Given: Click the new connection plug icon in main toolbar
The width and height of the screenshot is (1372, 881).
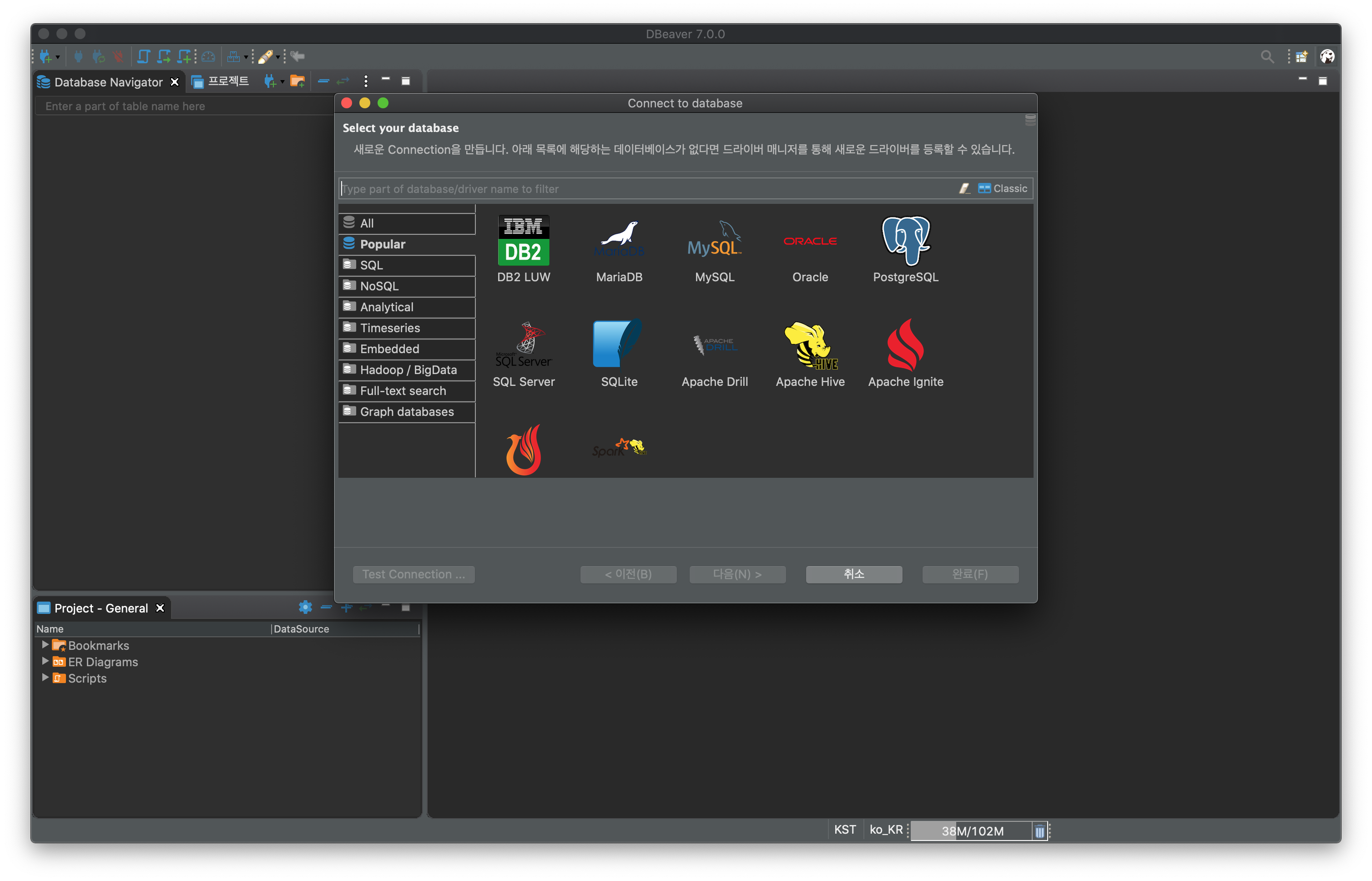Looking at the screenshot, I should 45,56.
